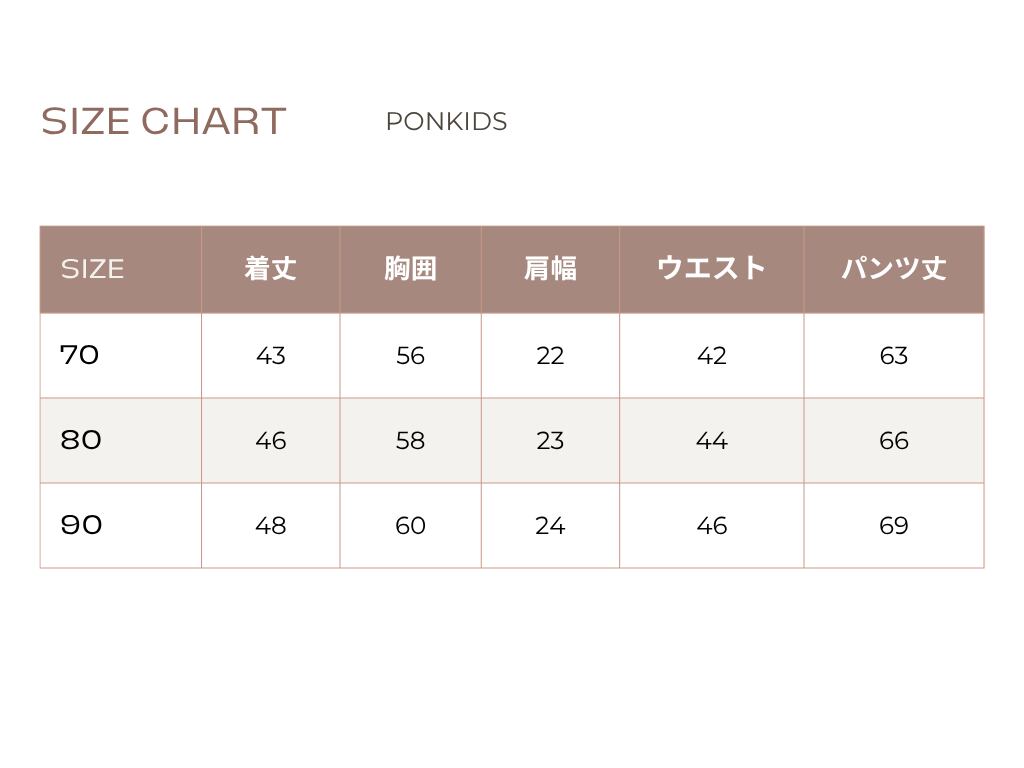Select the 肩幅 column header
Viewport: 1024px width, 768px height.
pos(550,269)
